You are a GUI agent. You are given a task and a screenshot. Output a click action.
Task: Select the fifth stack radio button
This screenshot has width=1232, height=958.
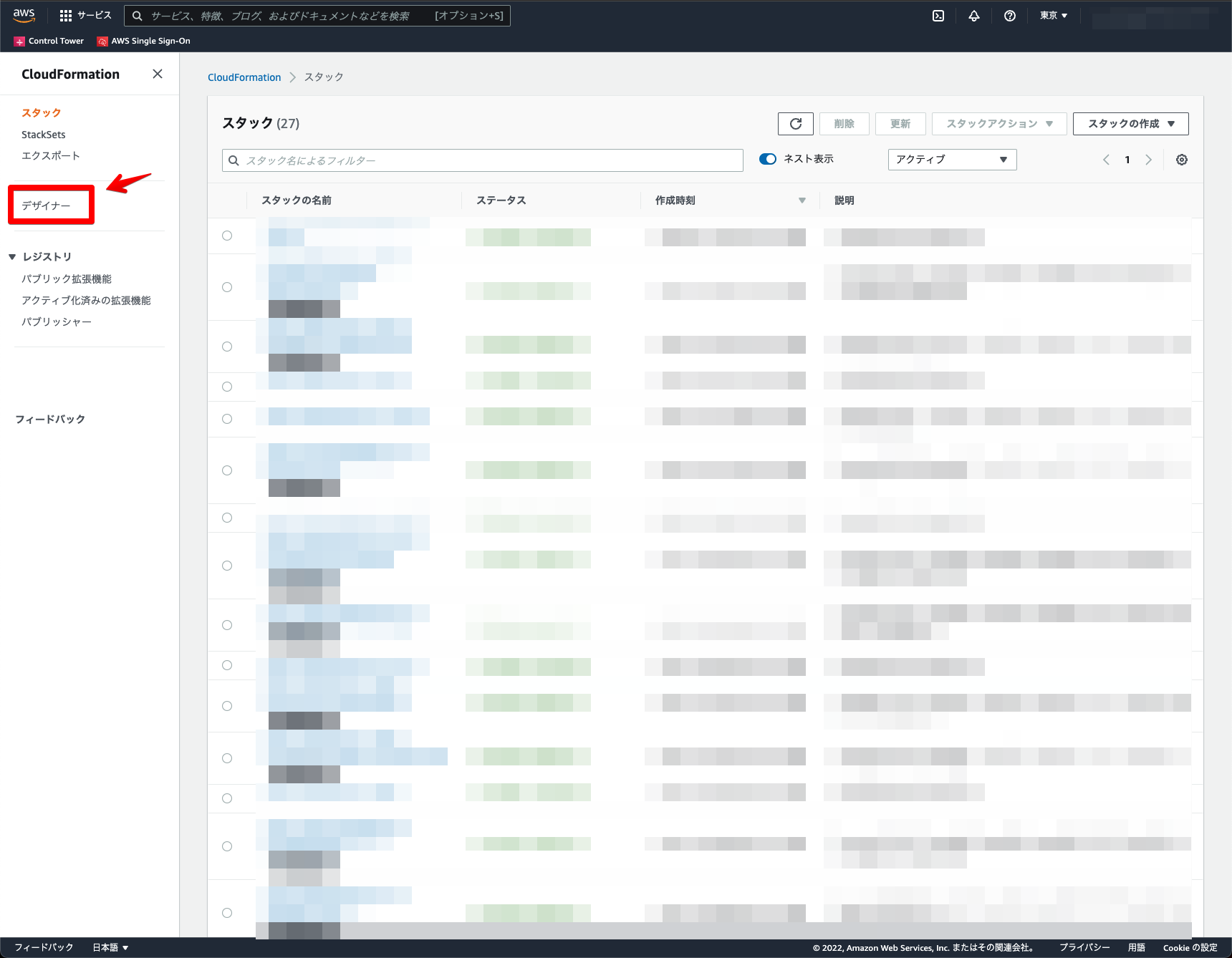click(227, 419)
